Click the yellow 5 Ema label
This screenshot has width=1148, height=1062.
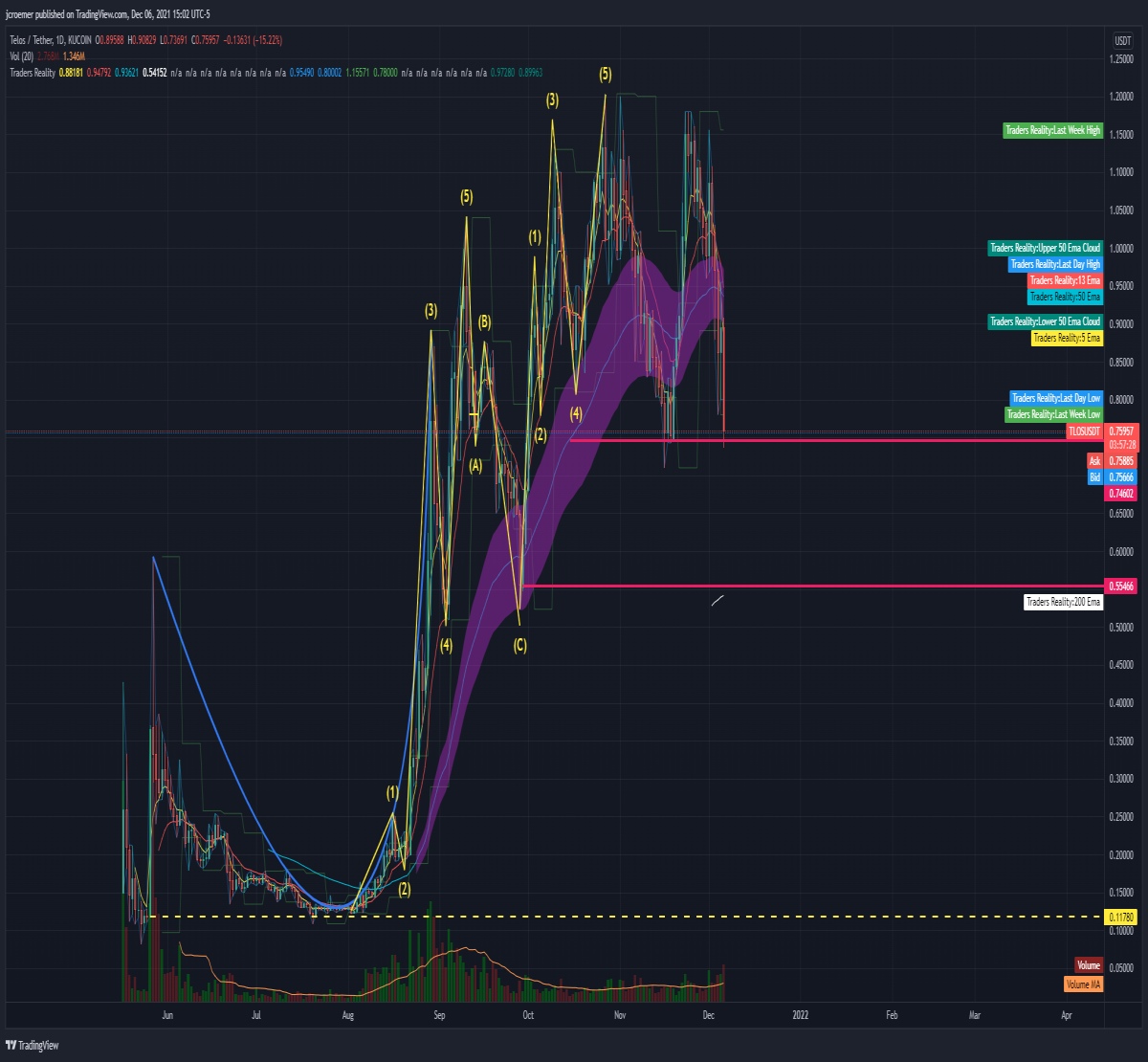click(x=1067, y=338)
